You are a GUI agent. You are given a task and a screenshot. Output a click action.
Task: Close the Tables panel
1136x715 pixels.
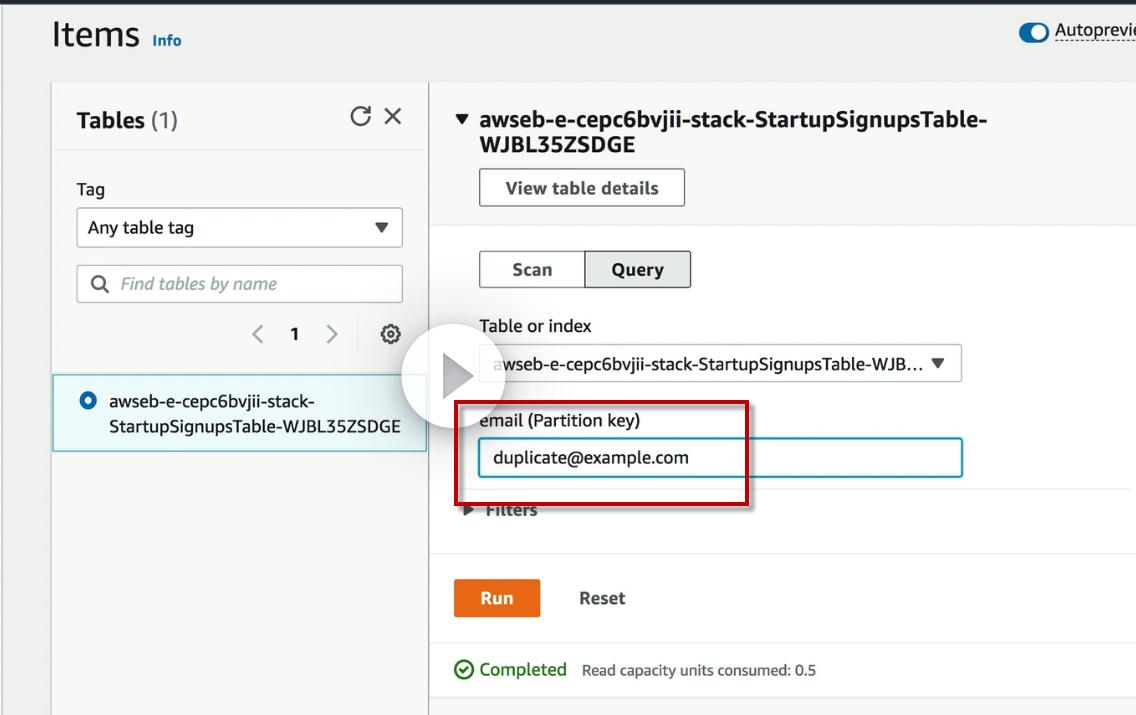pyautogui.click(x=393, y=117)
